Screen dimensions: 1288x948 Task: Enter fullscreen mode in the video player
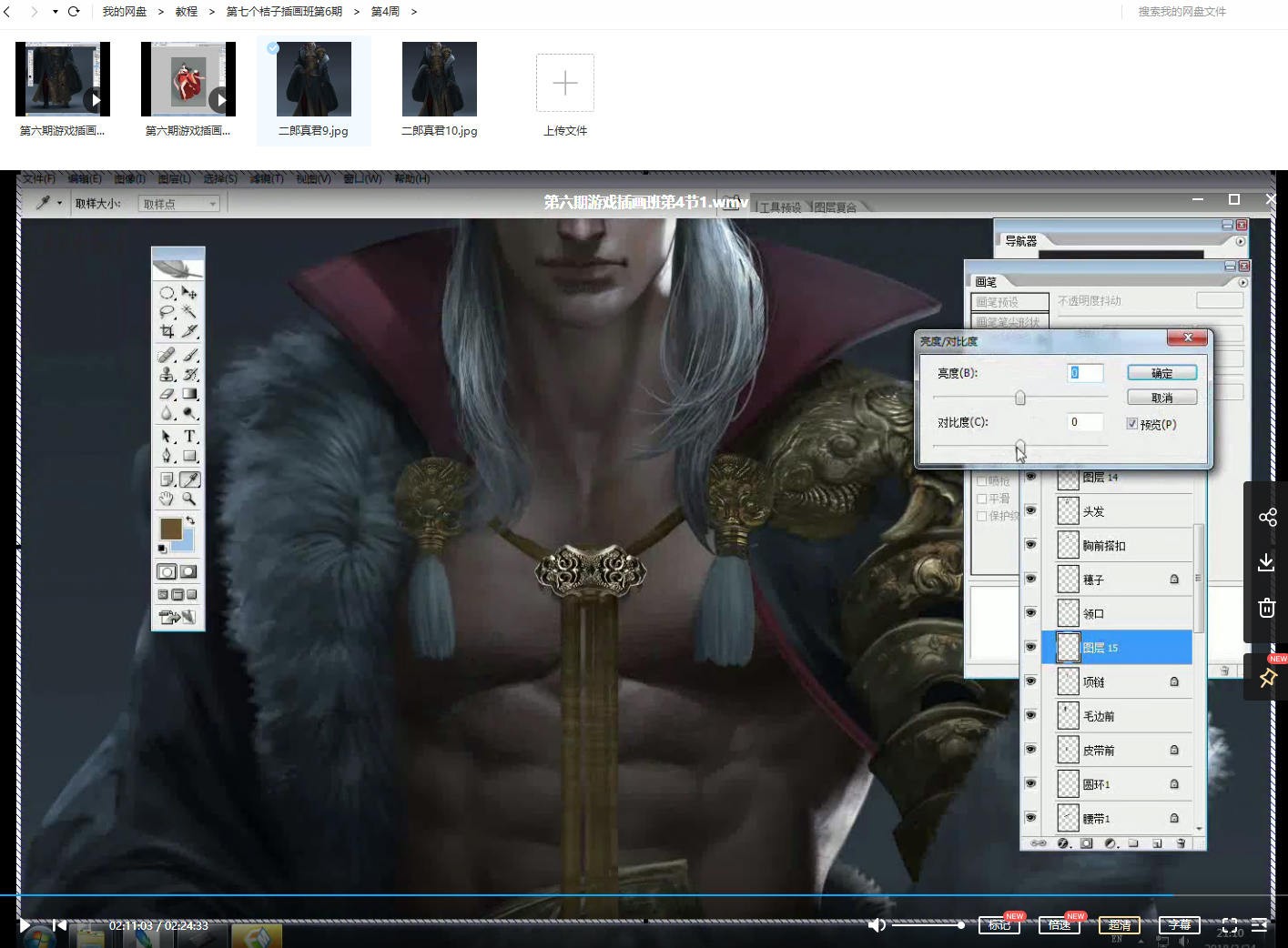[1229, 925]
